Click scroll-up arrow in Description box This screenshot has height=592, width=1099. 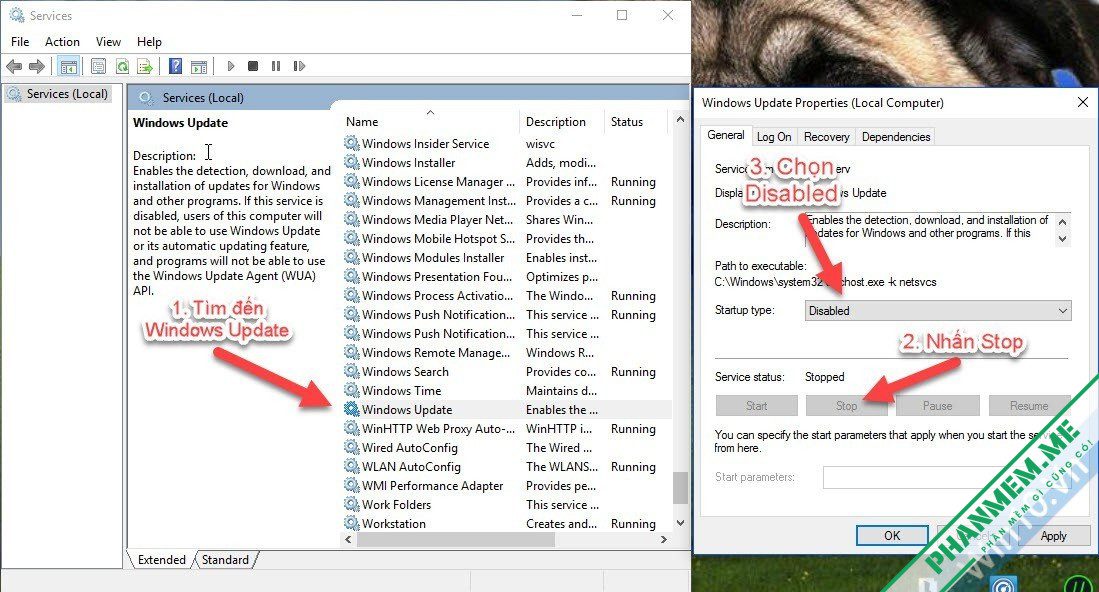pos(1063,222)
